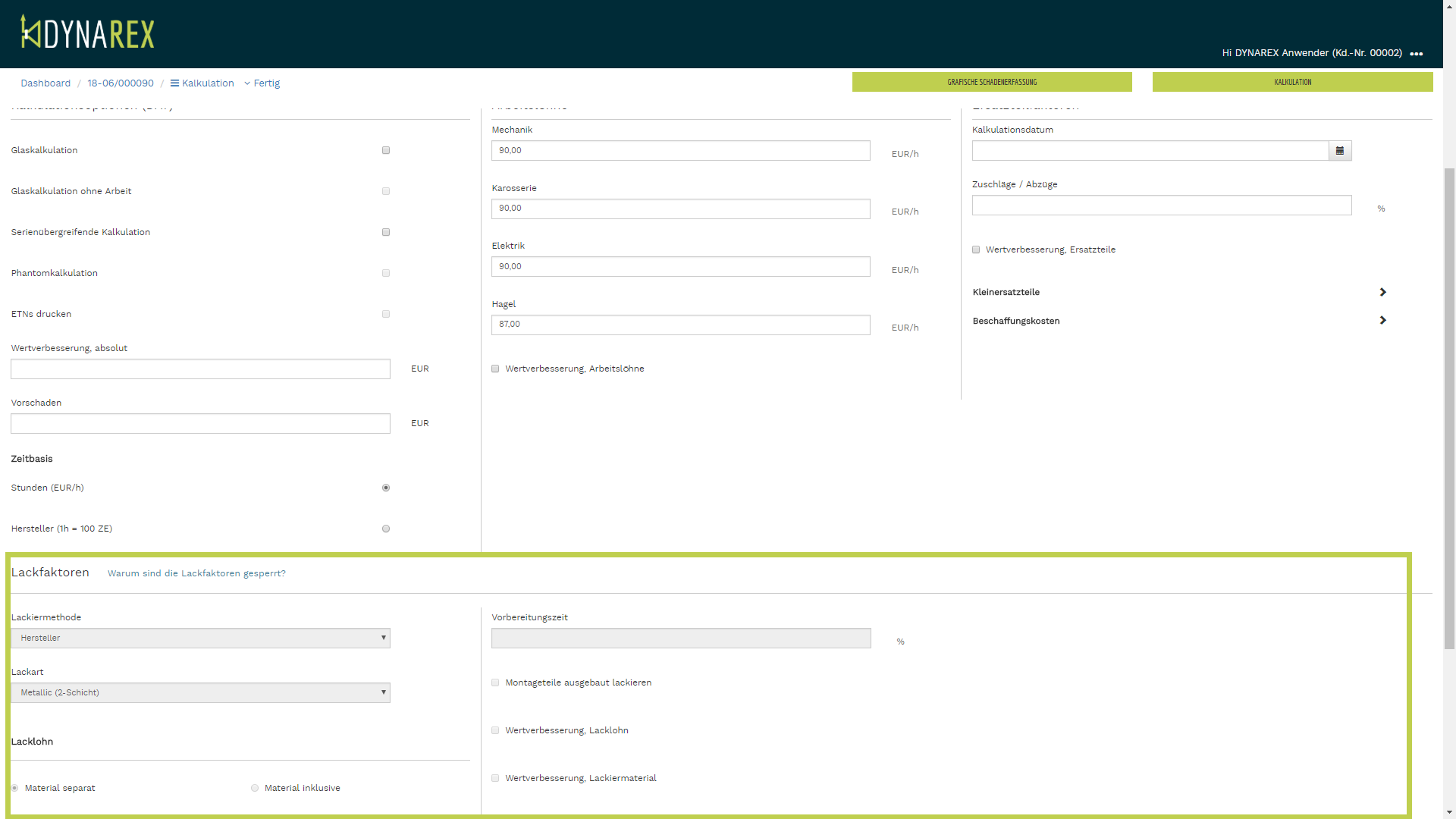
Task: Open case 18-06/000090 breadcrumb link
Action: (121, 83)
